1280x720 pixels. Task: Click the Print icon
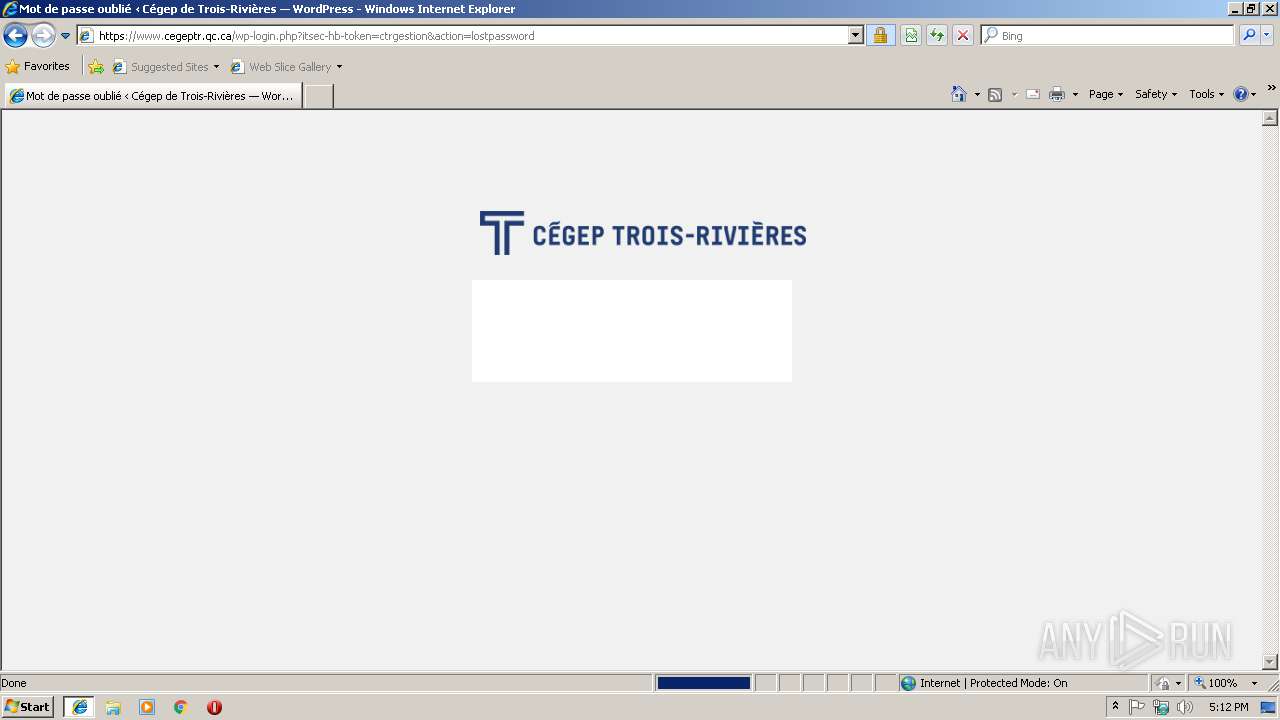1057,94
